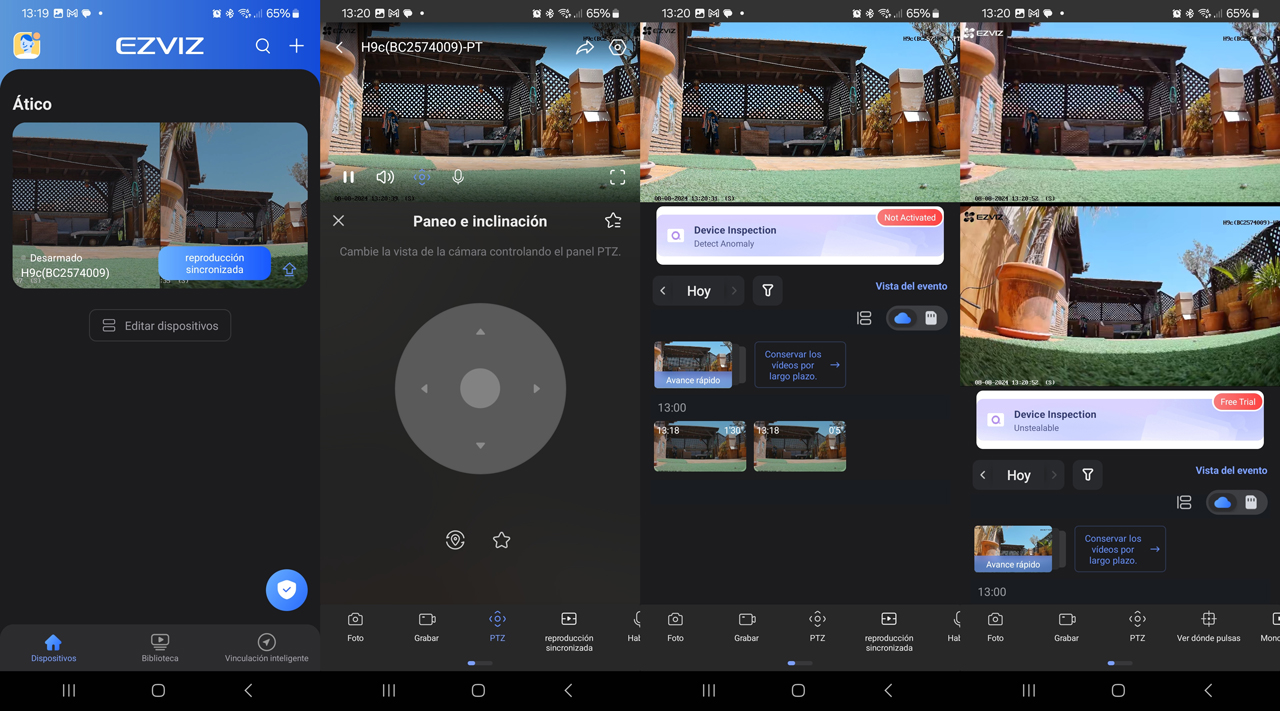Tap the plus icon to add device
Viewport: 1280px width, 711px height.
pyautogui.click(x=297, y=46)
